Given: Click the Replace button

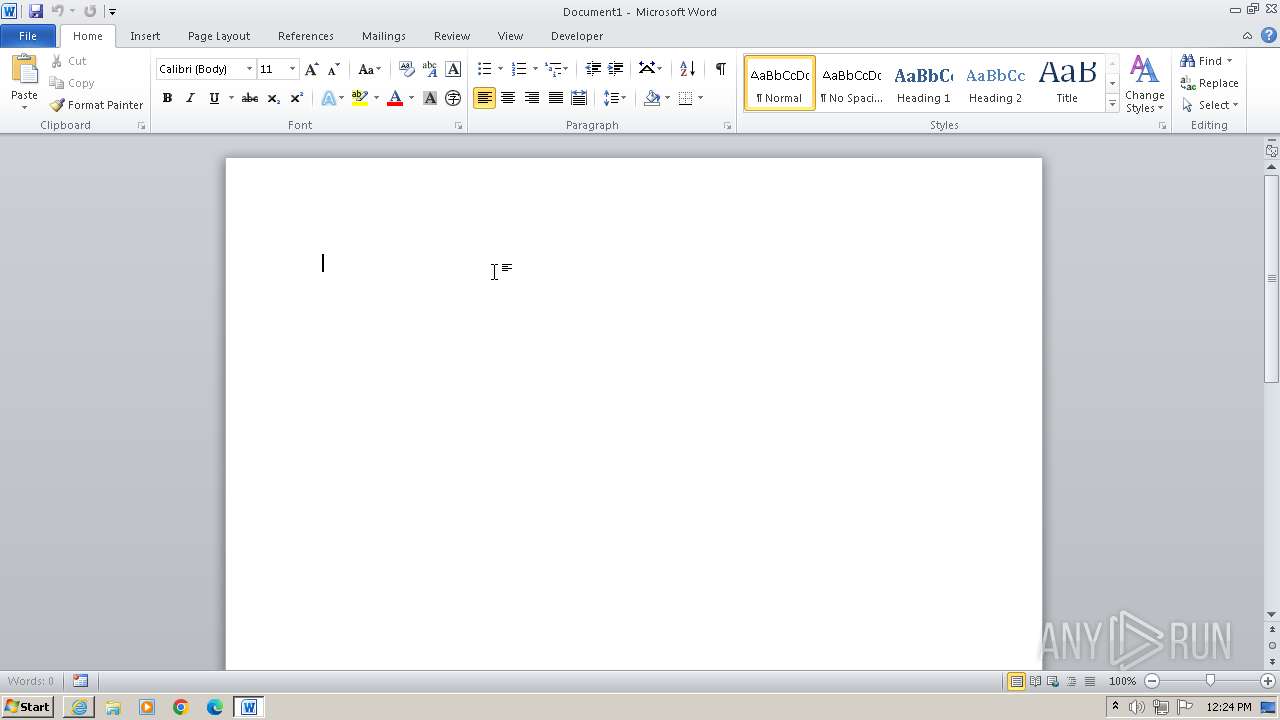Looking at the screenshot, I should (x=1210, y=83).
